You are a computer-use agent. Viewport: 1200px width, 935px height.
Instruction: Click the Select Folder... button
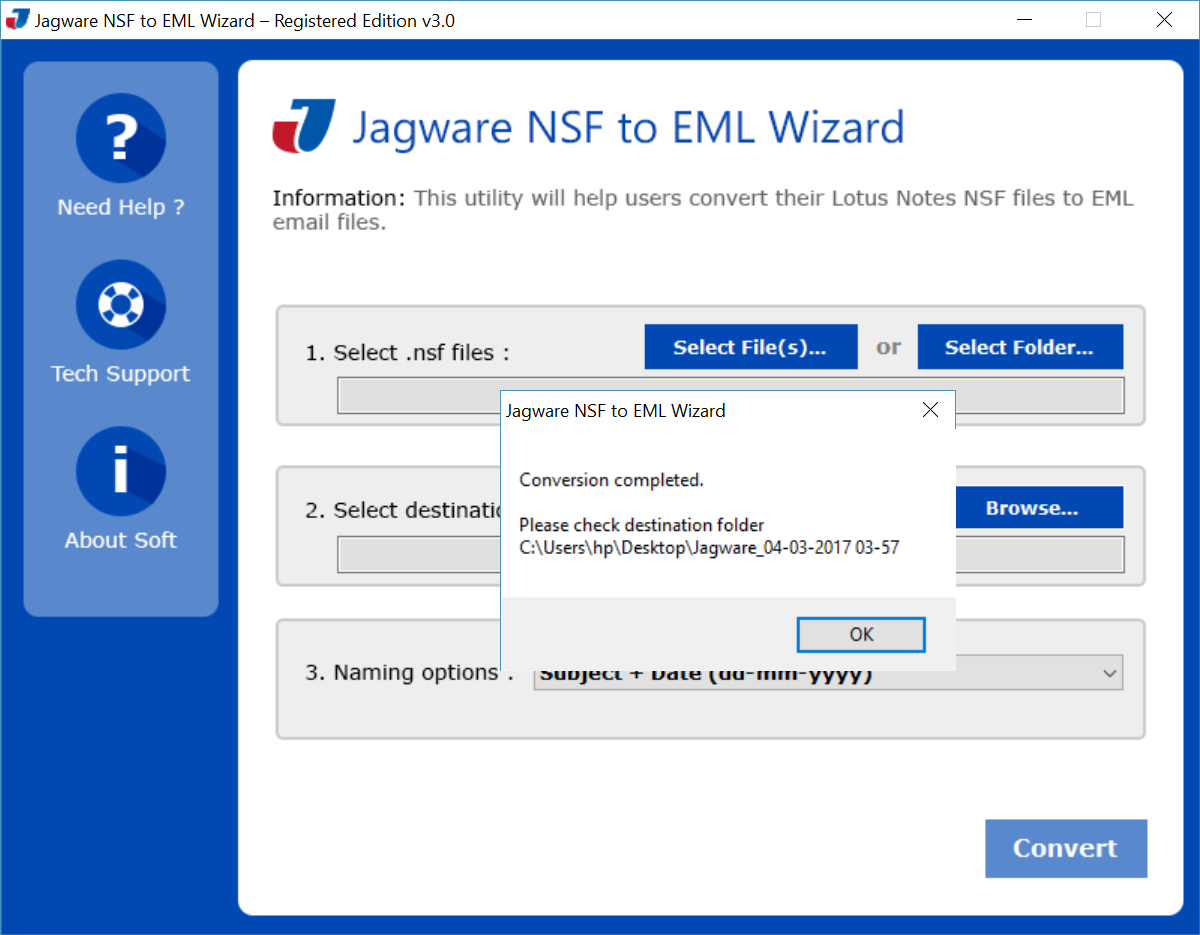pos(1020,347)
